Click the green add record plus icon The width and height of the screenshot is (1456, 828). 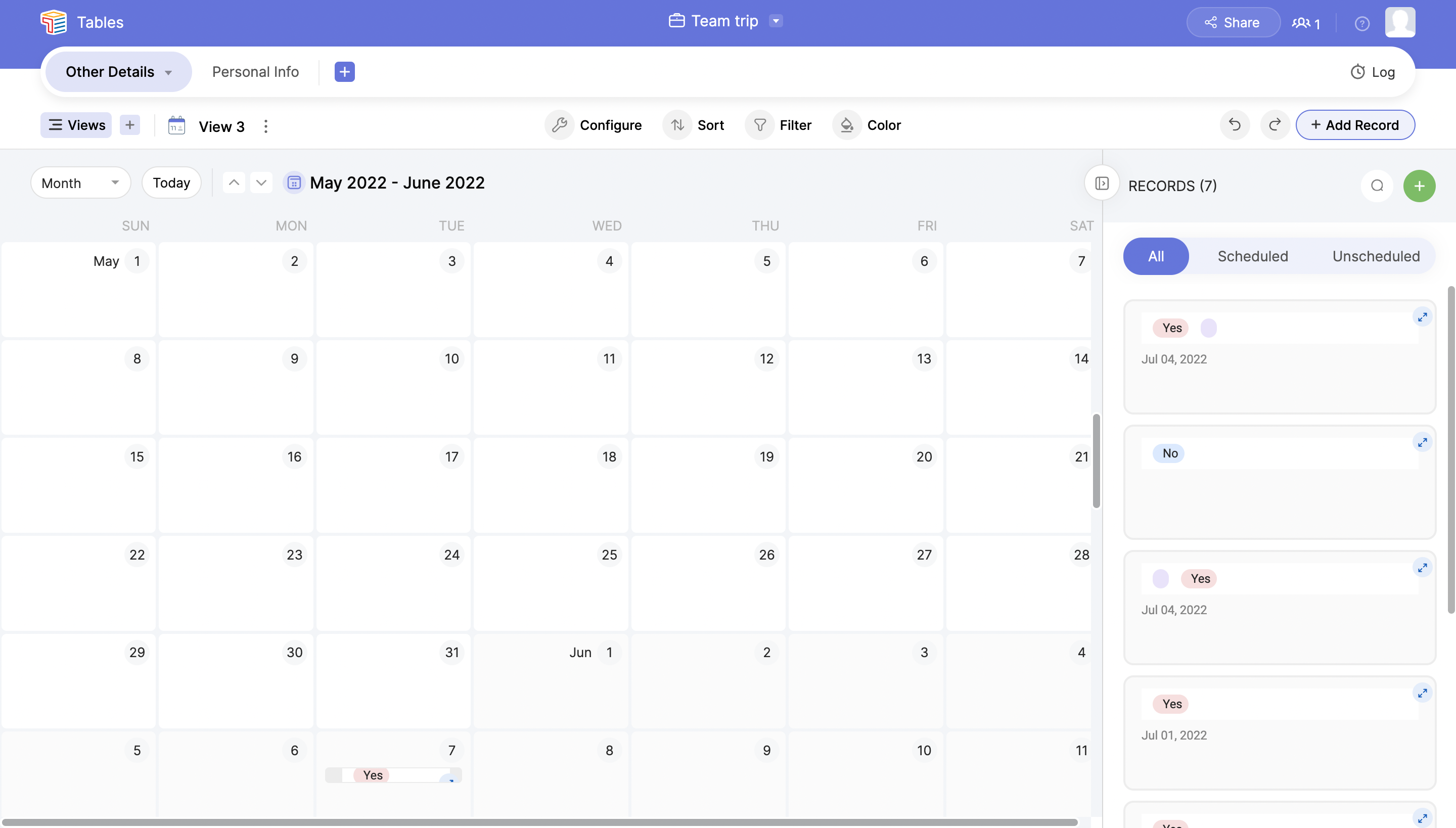[1419, 186]
